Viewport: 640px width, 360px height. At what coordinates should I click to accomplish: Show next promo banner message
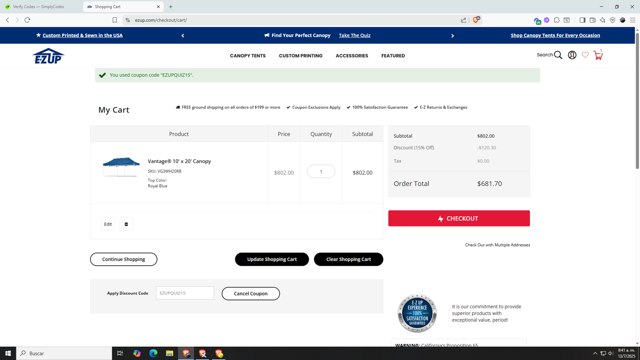tap(452, 36)
